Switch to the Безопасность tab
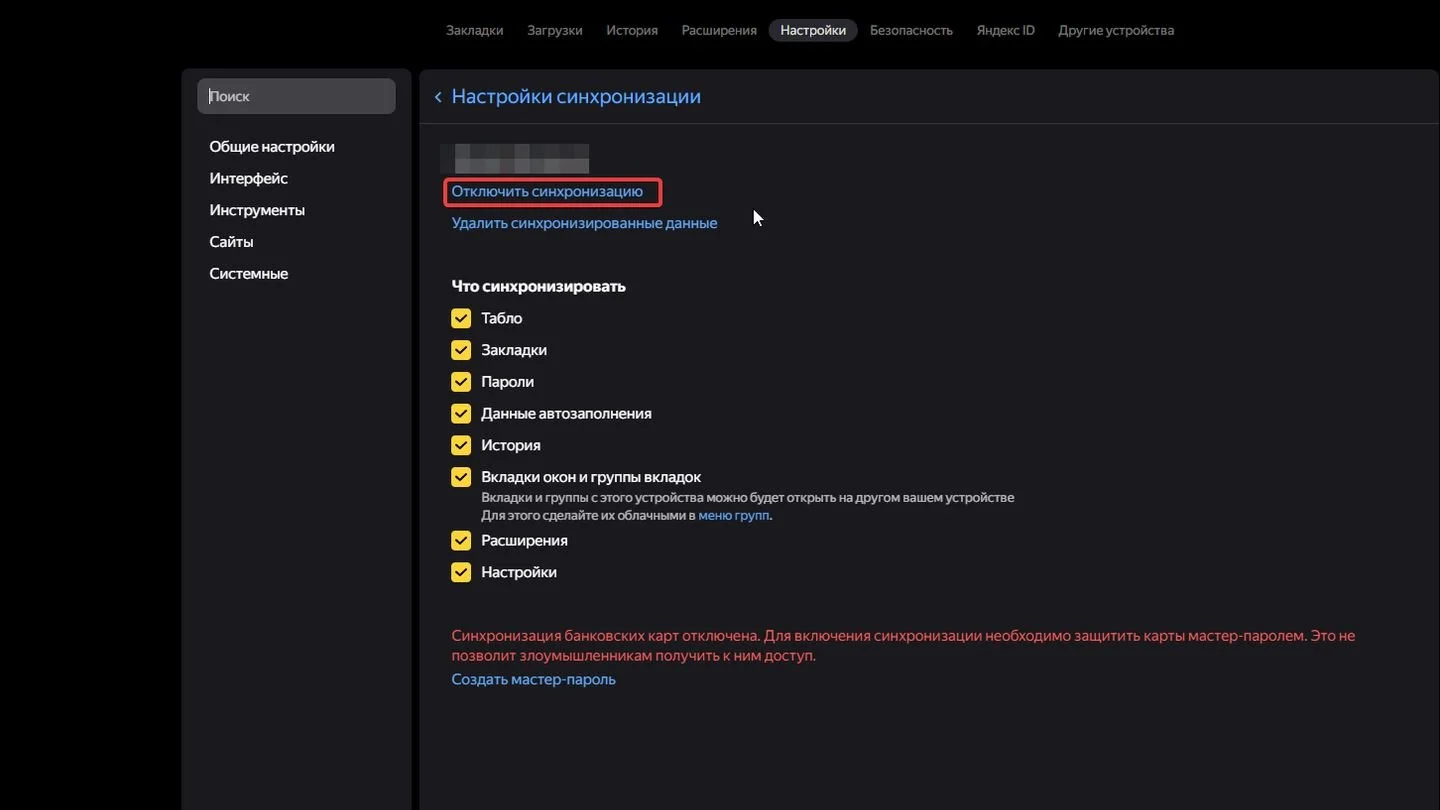 pos(911,30)
